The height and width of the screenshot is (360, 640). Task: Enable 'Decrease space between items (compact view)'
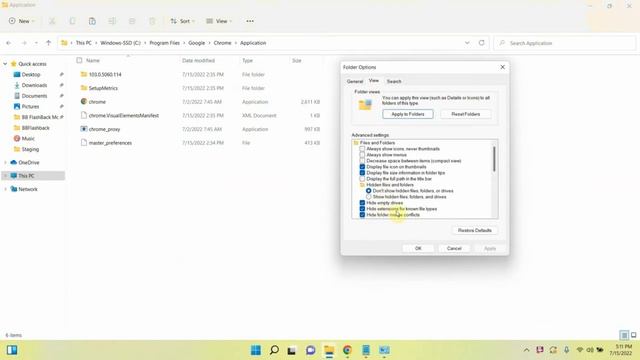[362, 161]
